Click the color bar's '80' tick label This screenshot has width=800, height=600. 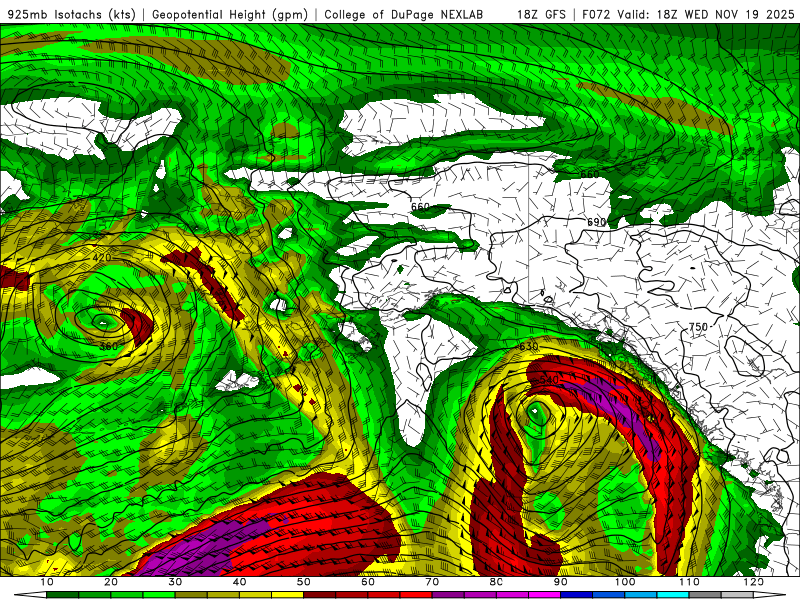(x=496, y=582)
